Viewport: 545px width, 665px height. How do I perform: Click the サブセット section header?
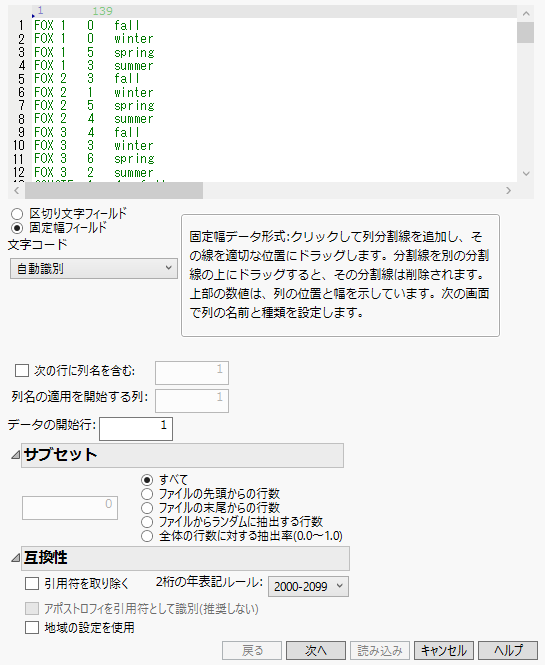tap(182, 455)
